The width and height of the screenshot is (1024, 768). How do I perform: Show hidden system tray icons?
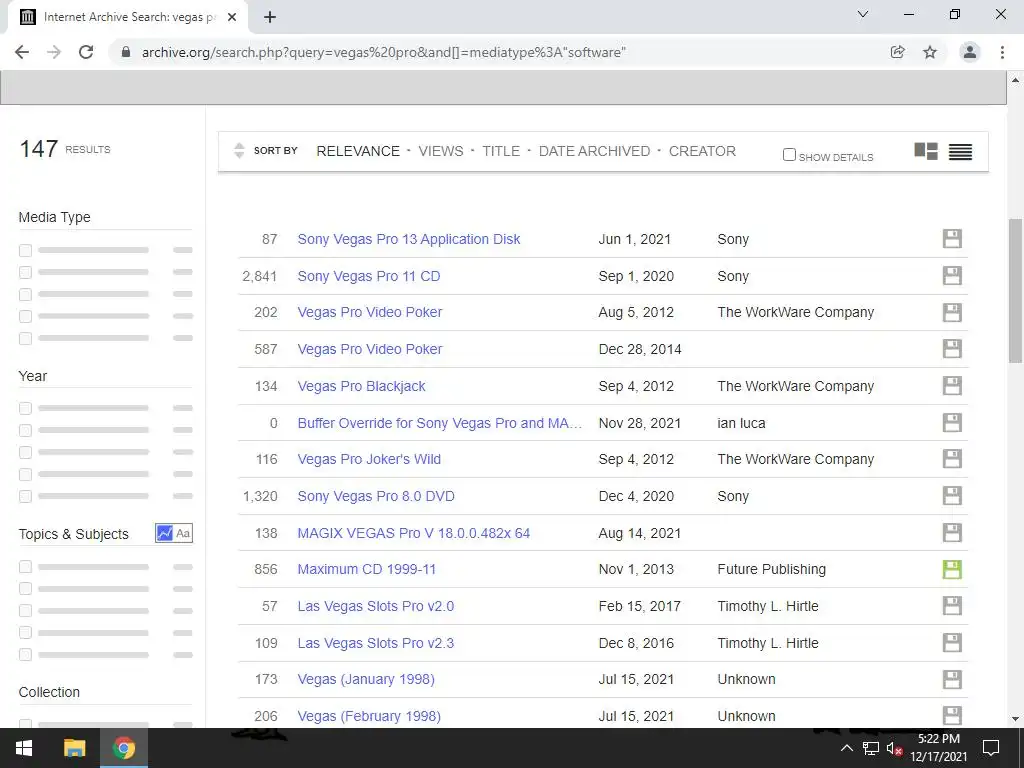(x=846, y=748)
